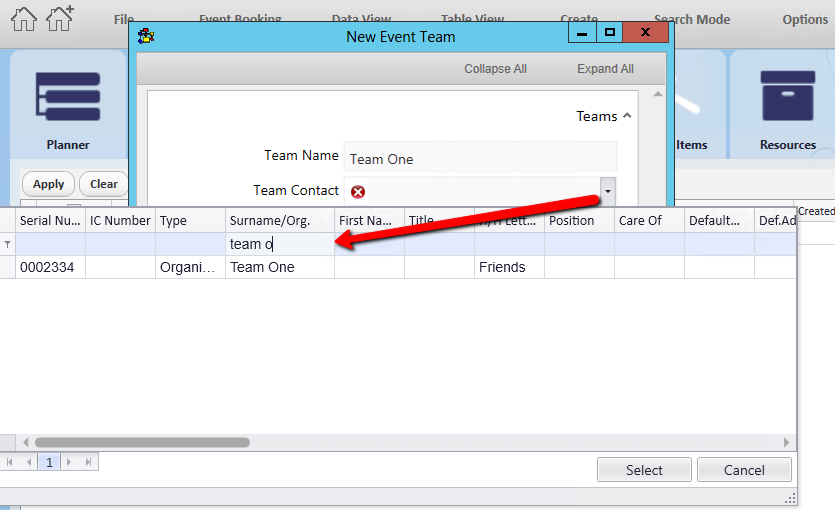The height and width of the screenshot is (510, 835).
Task: Click Expand All in the dialog
Action: point(605,69)
